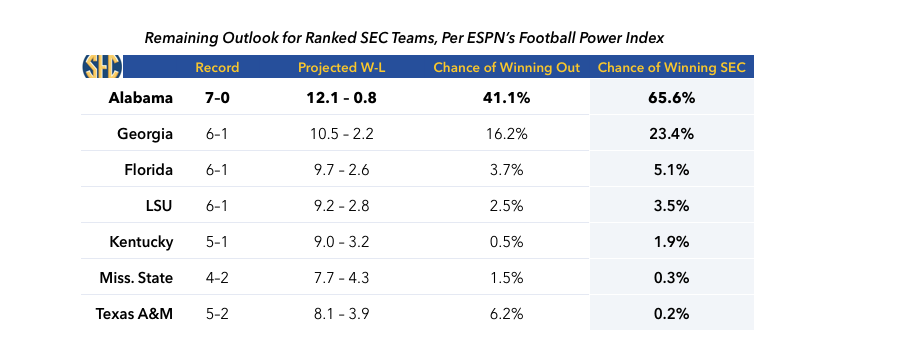Click the LSU row label

(159, 206)
